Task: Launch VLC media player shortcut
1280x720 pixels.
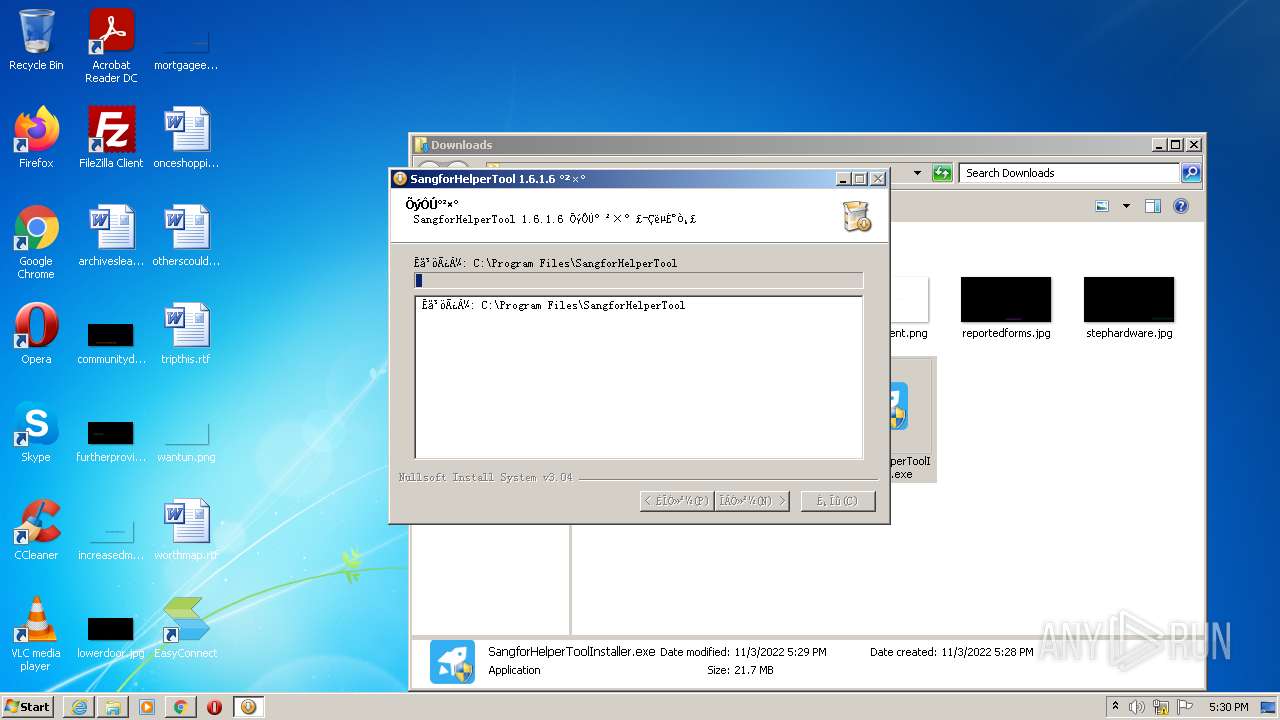Action: 36,634
